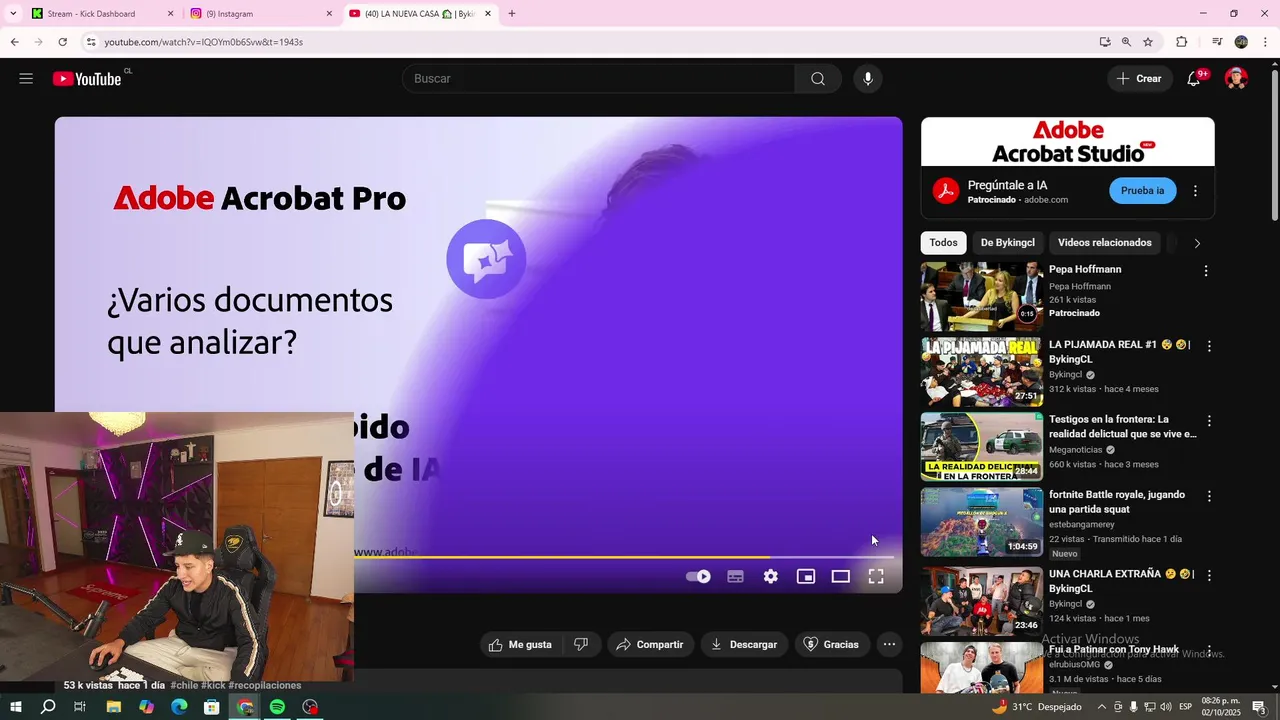The width and height of the screenshot is (1280, 720).
Task: Open a new browser tab
Action: point(512,14)
